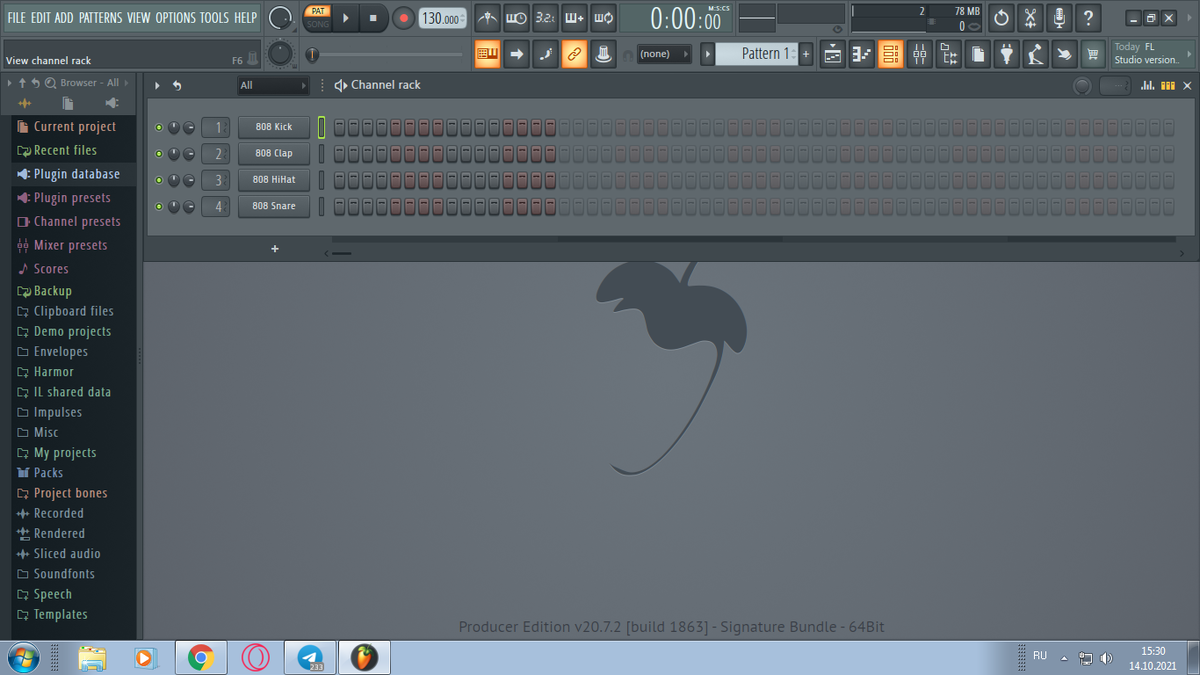Expand the Packs folder in browser
The height and width of the screenshot is (675, 1200).
(x=48, y=473)
